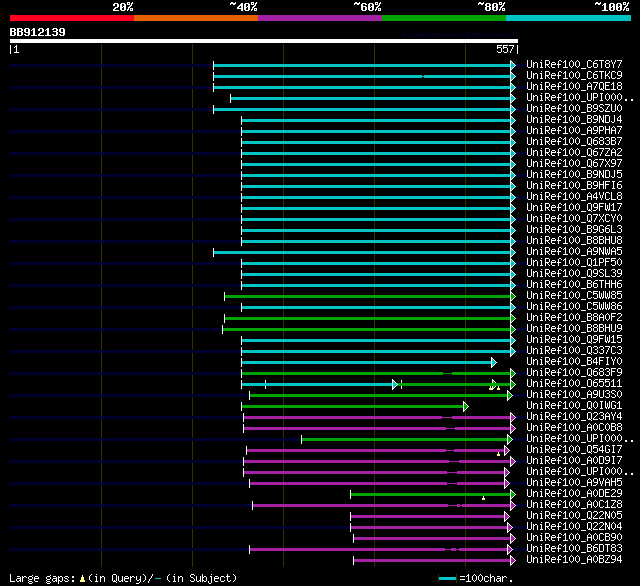
Task: Click the cyan ~100% identity legend segment
Action: [x=569, y=18]
